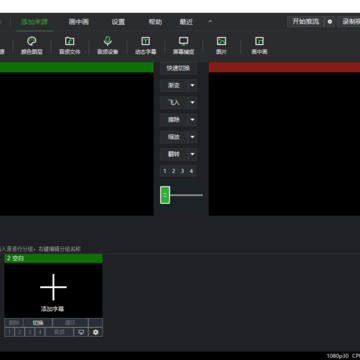Viewport: 360px width, 360px height.
Task: Add an 音频设备 microphone source
Action: 107,45
